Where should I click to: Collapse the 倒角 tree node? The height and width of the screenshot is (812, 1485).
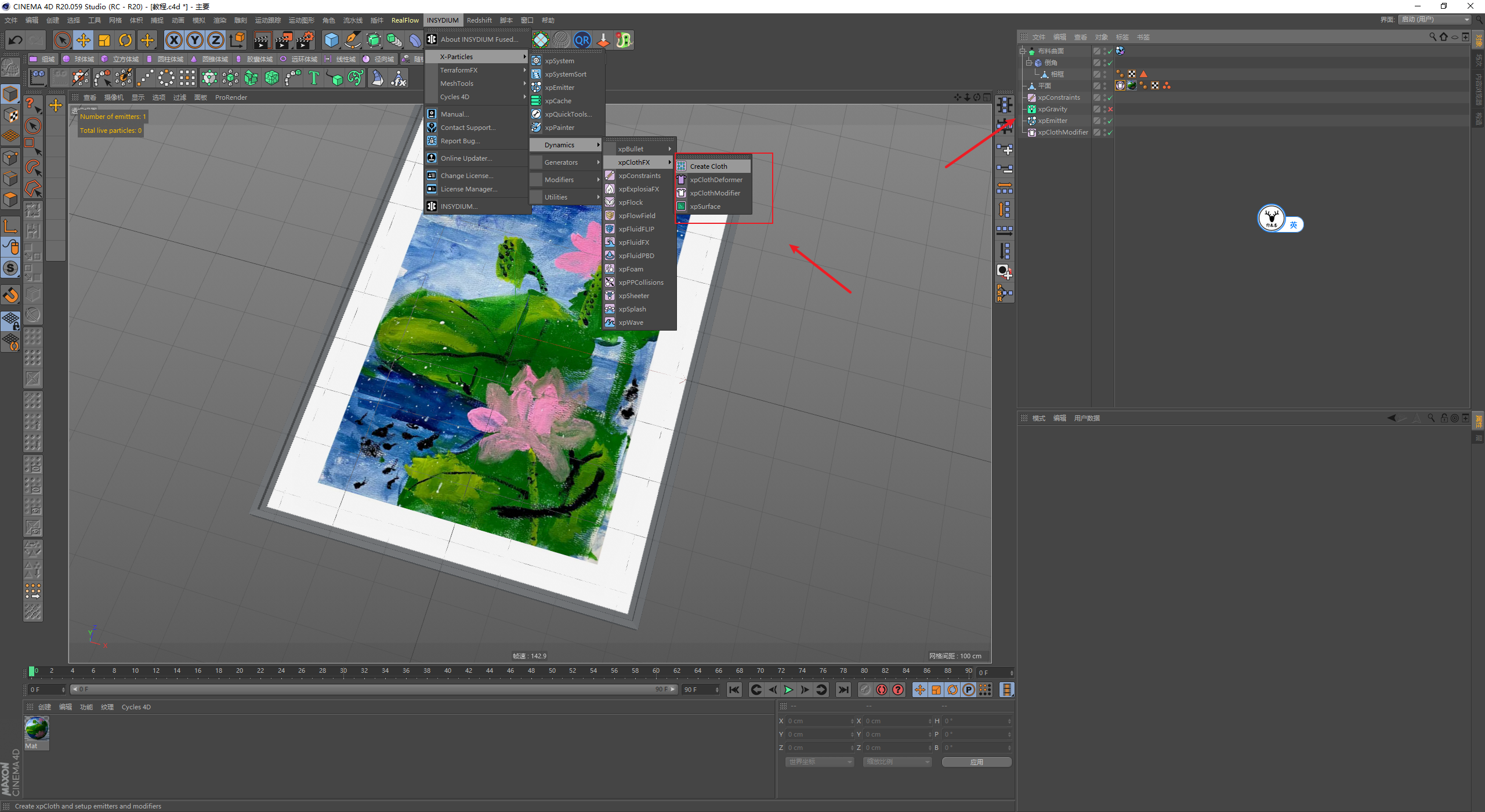tap(1029, 63)
